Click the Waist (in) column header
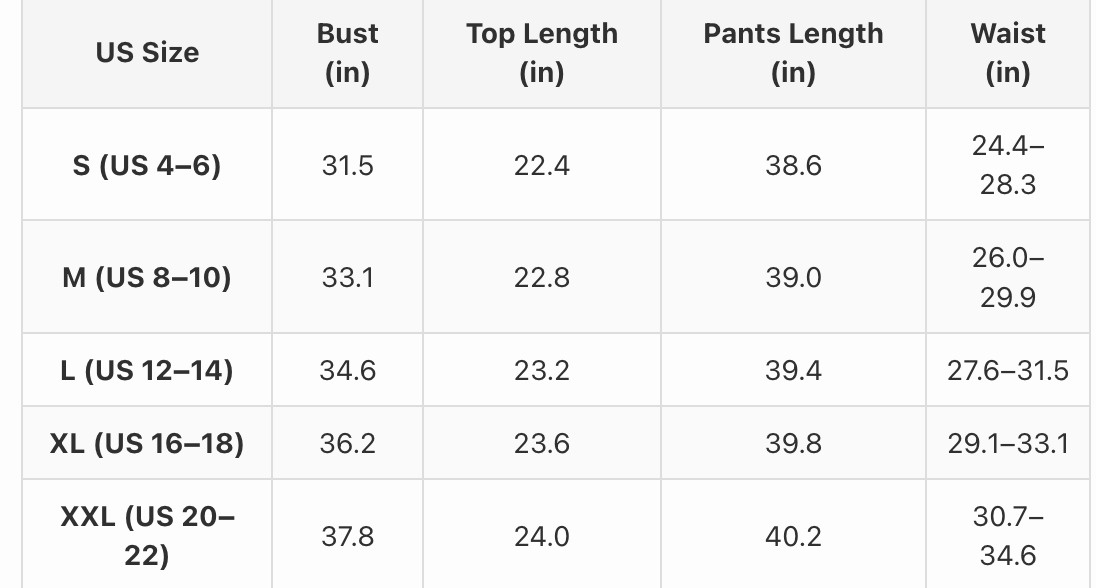Screen dimensions: 1096x588 tap(1008, 52)
